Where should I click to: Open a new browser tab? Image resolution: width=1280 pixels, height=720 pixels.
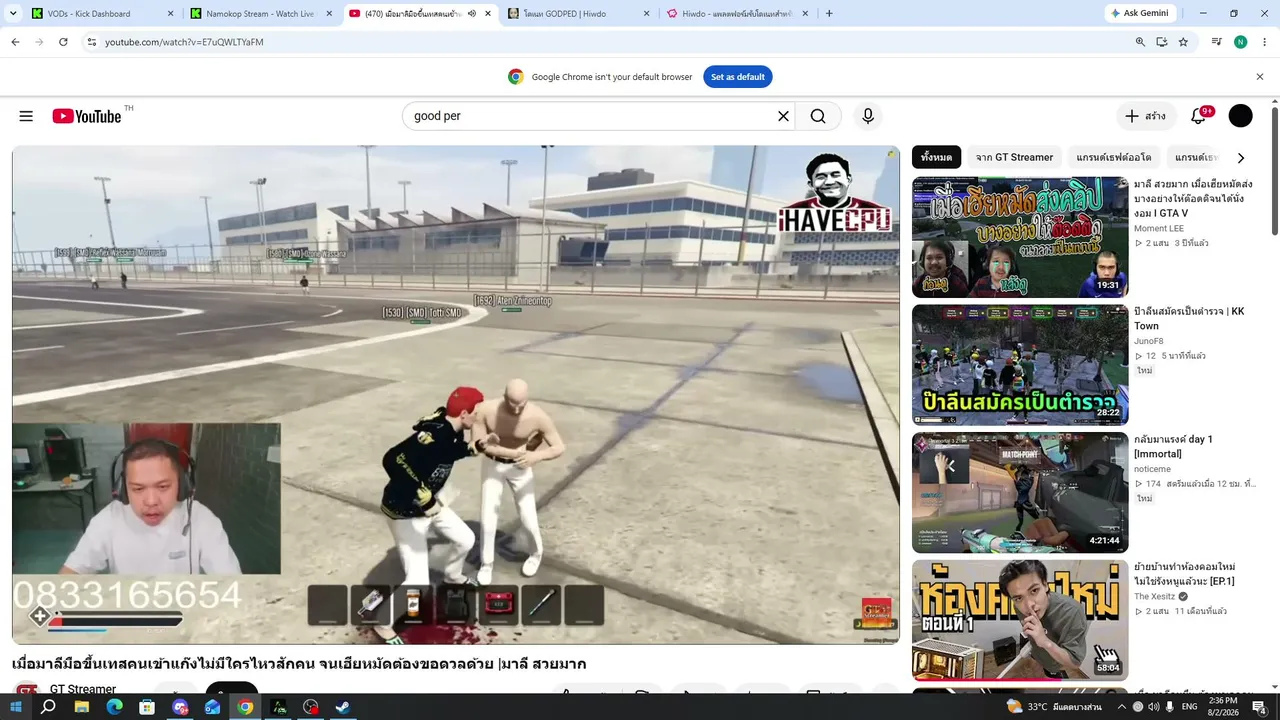829,14
